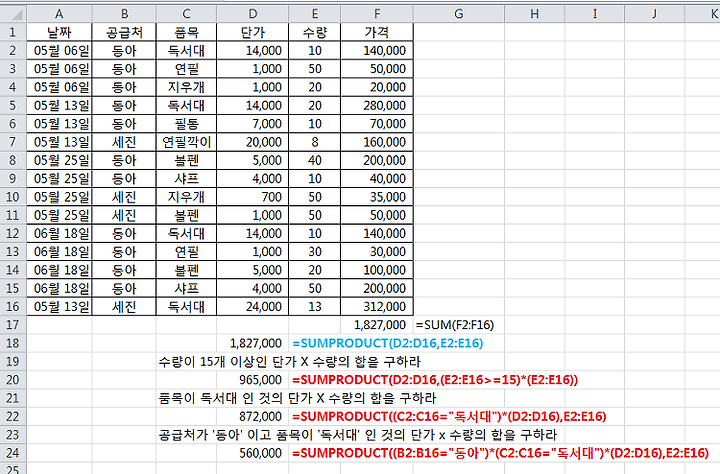Select unit price cell '24,000'

click(x=253, y=306)
